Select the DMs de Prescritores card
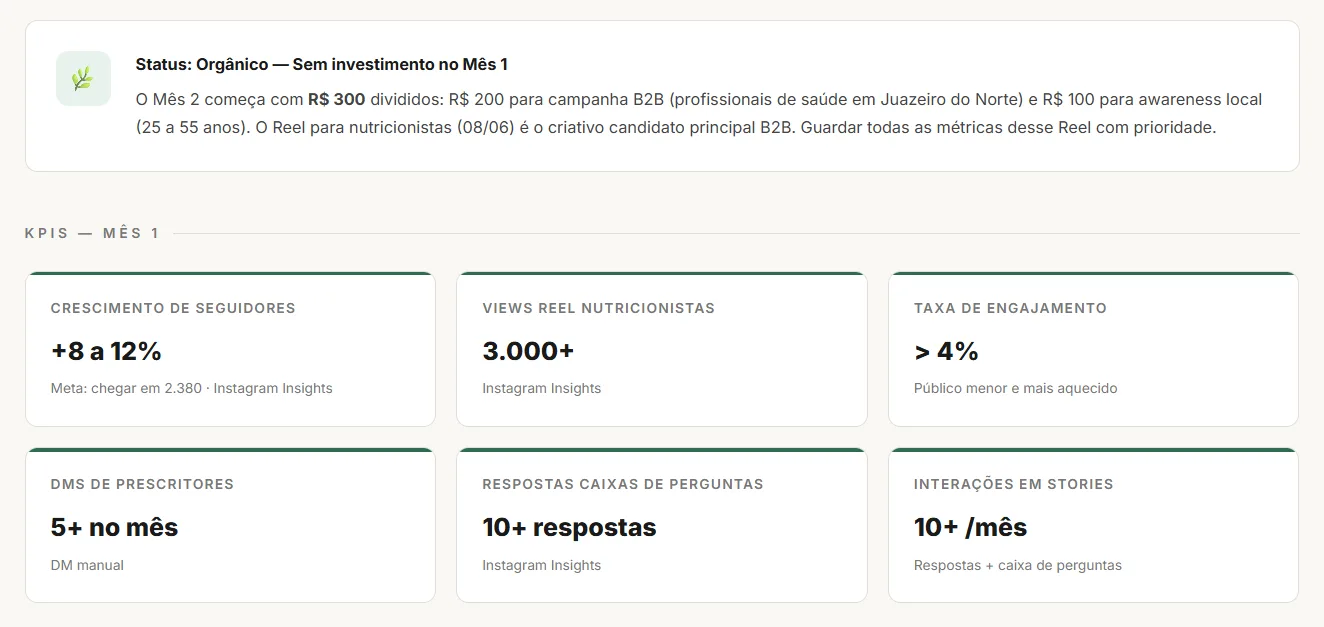The image size is (1324, 627). point(230,525)
